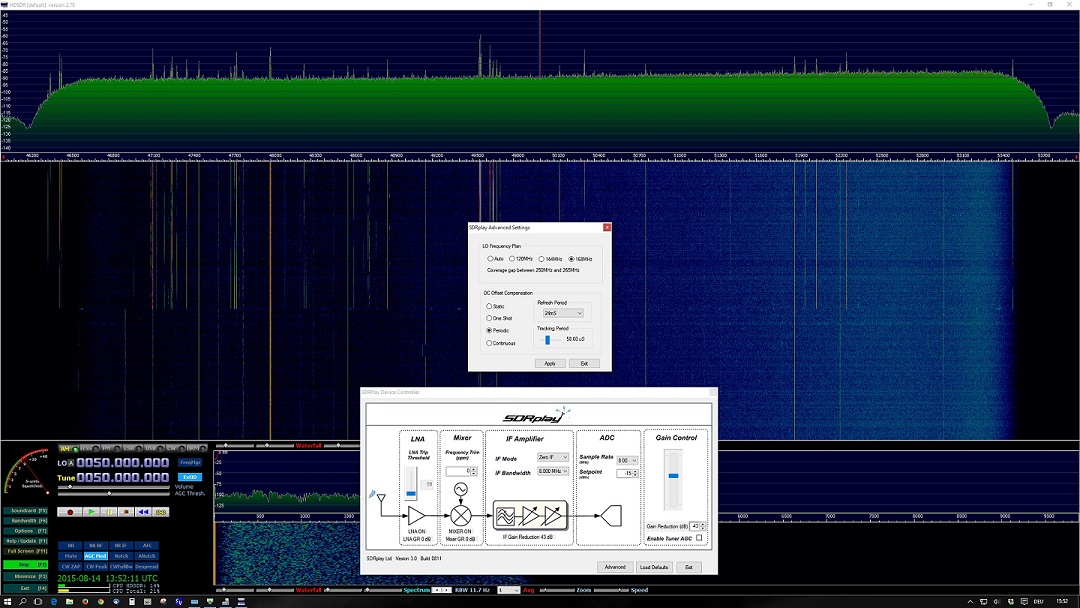Click Advanced button in Device Controller
The height and width of the screenshot is (608, 1080).
pos(615,567)
